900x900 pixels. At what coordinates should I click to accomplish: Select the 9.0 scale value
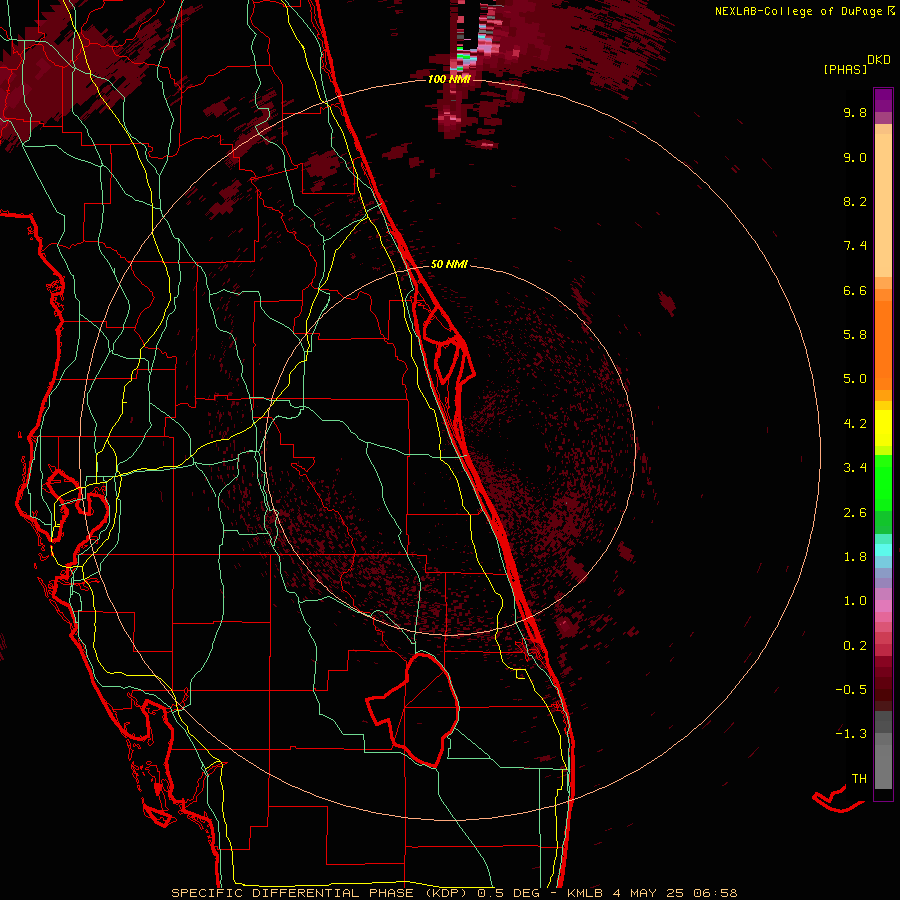[855, 157]
